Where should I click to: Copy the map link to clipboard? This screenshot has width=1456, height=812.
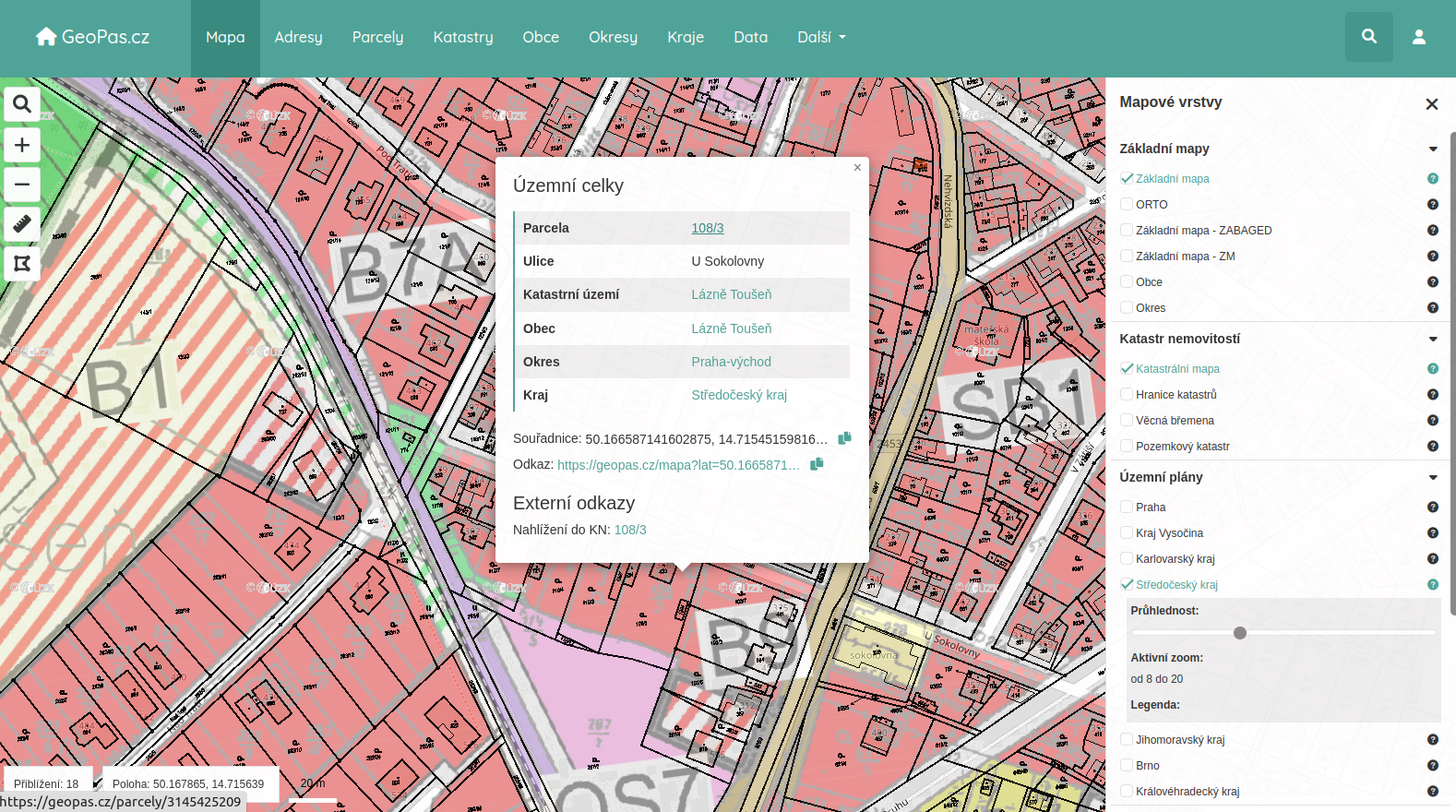(817, 464)
